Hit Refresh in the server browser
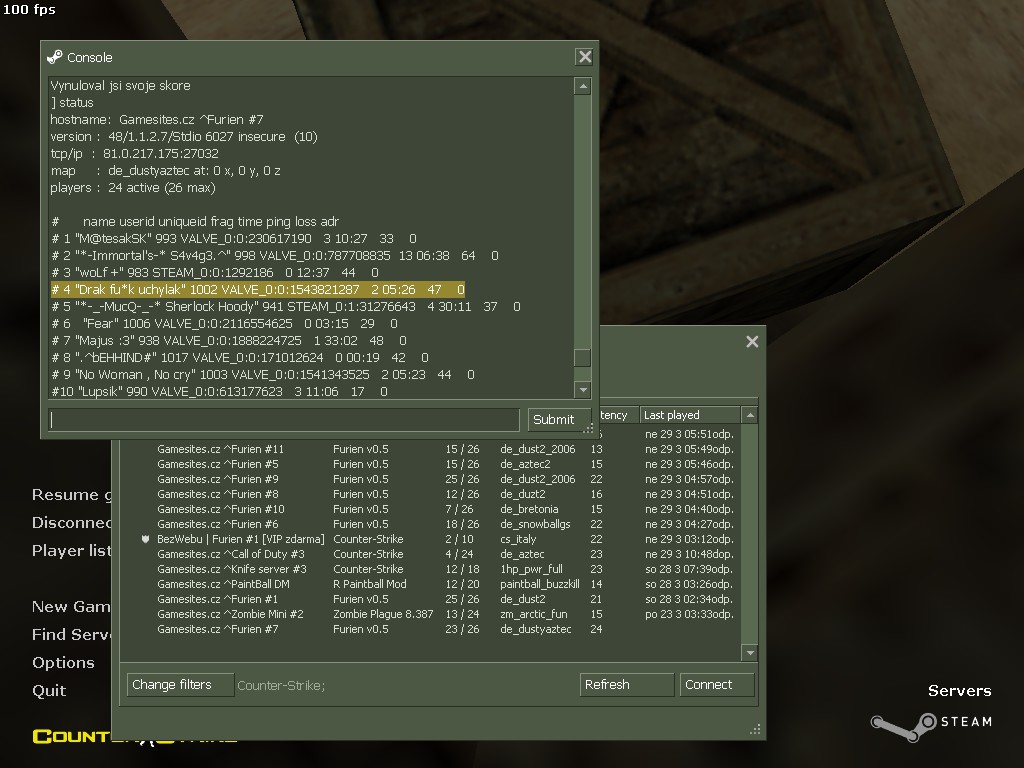This screenshot has width=1024, height=768. [626, 685]
